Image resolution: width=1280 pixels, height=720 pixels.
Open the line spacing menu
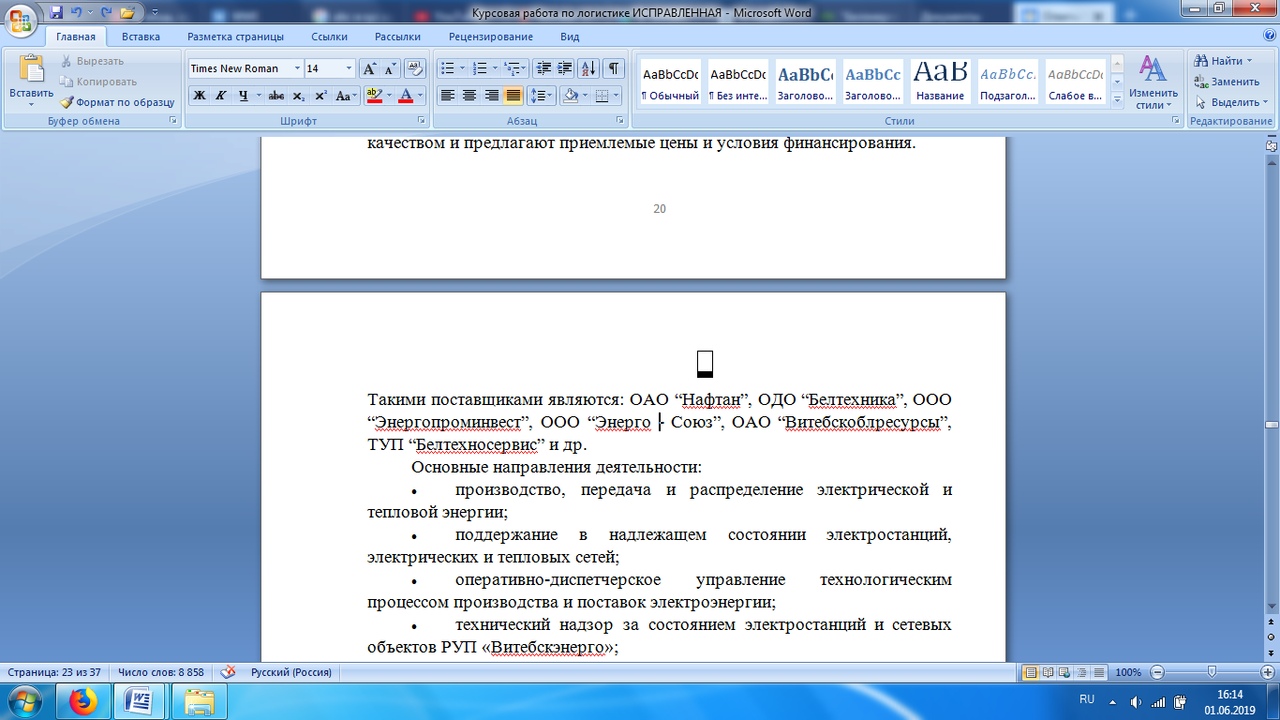point(541,96)
